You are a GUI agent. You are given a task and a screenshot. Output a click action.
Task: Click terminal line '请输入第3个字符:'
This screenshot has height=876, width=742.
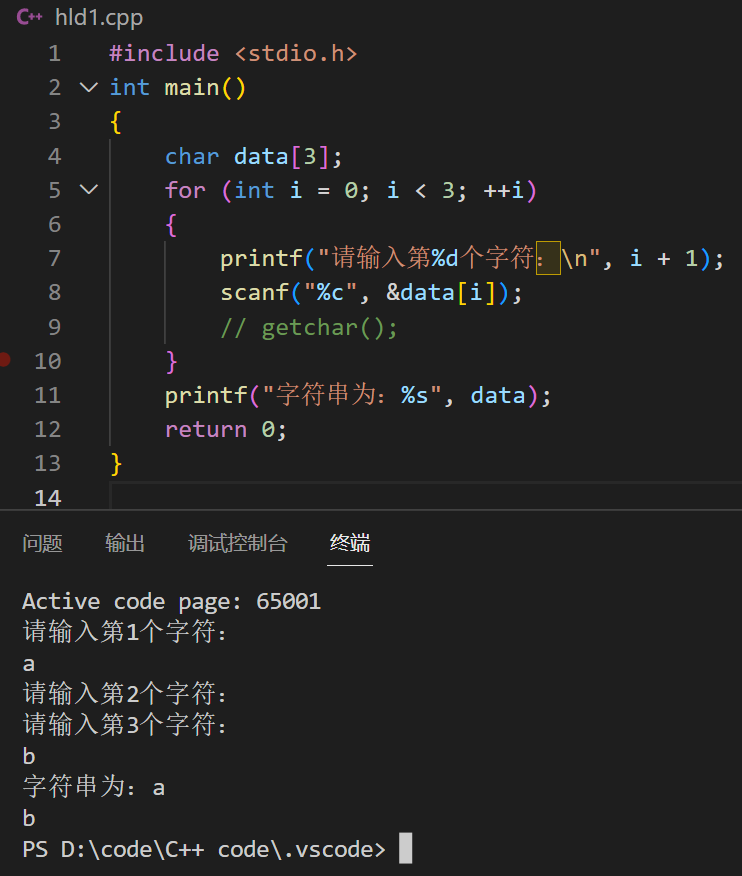click(x=125, y=725)
